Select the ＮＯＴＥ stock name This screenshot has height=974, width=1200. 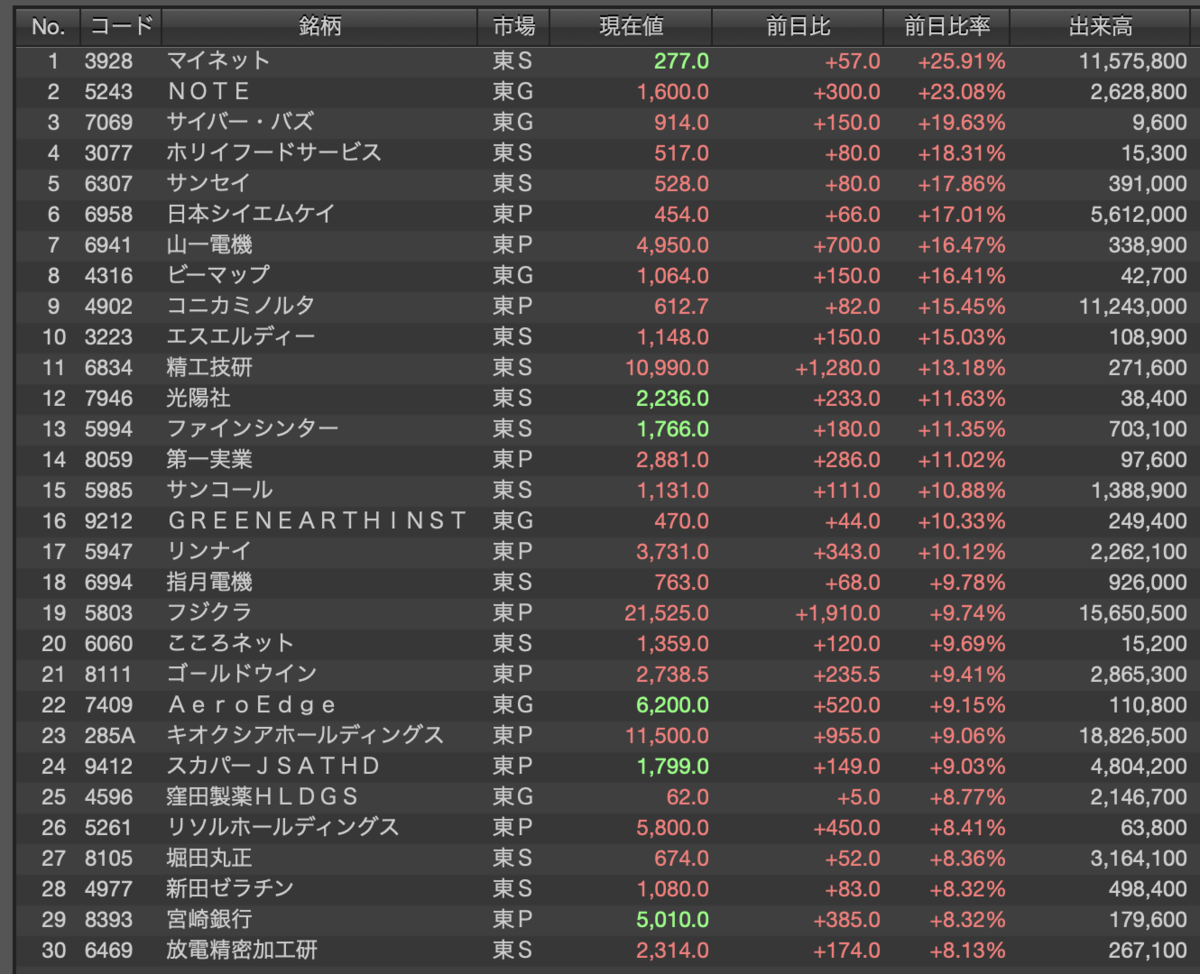tap(209, 92)
